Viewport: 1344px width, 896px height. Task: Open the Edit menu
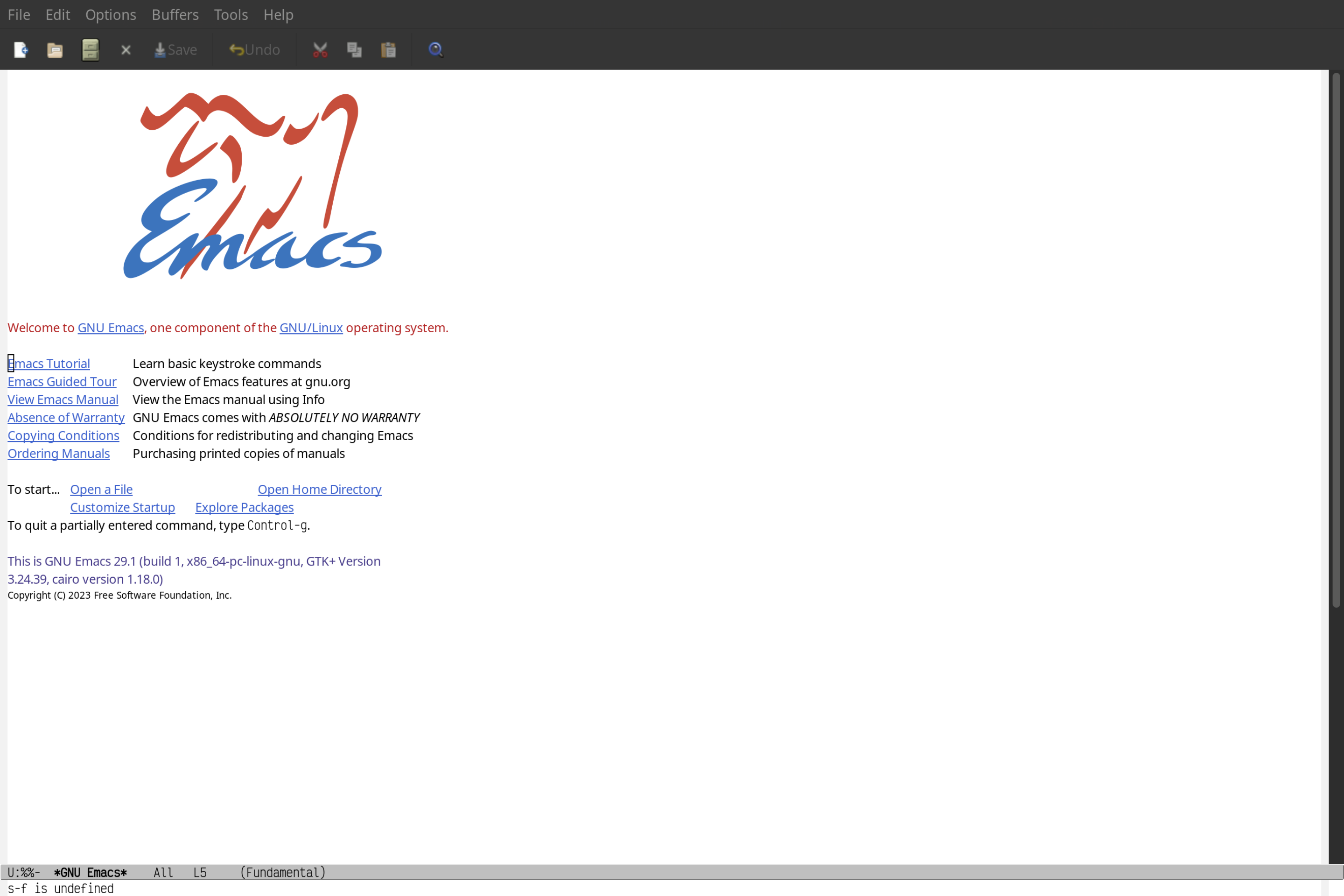pyautogui.click(x=57, y=14)
